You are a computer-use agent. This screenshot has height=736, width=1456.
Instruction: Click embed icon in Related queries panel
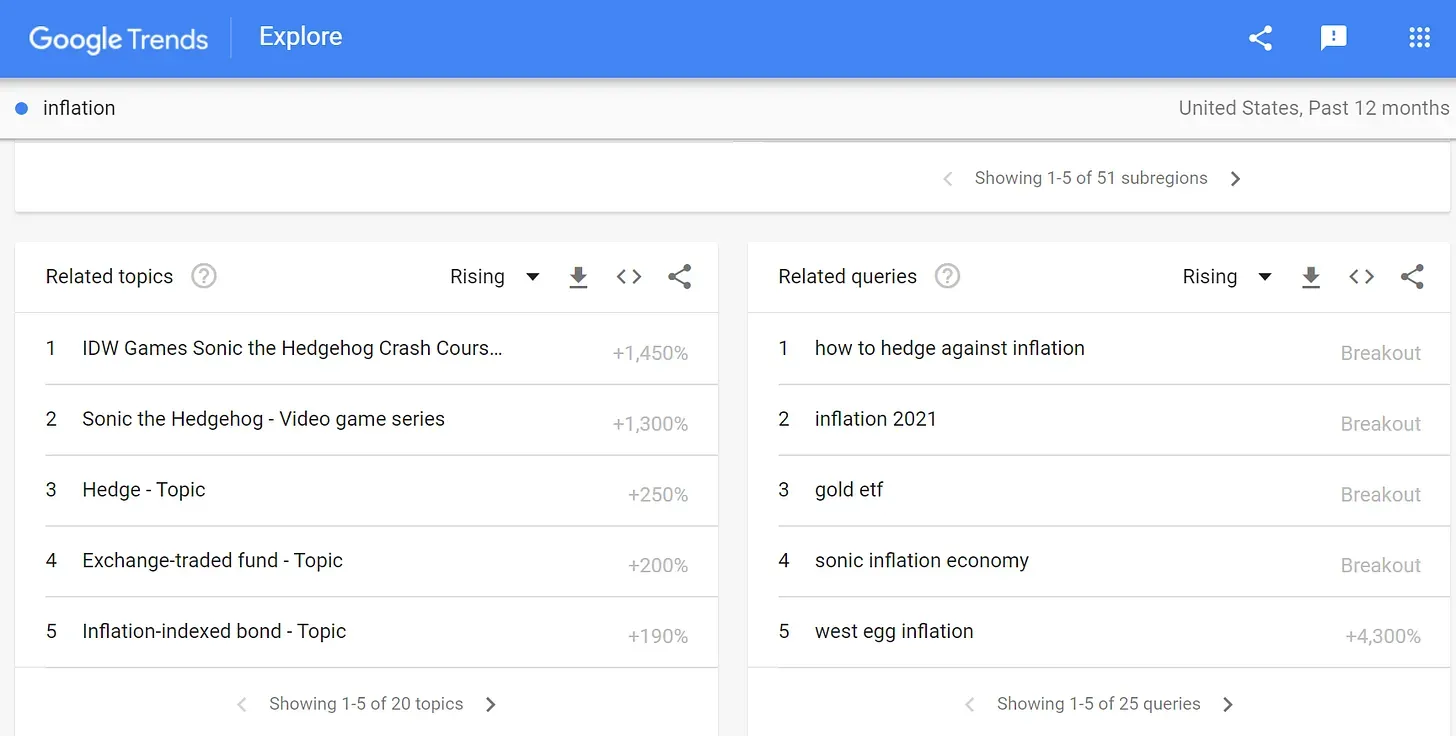(x=1362, y=277)
